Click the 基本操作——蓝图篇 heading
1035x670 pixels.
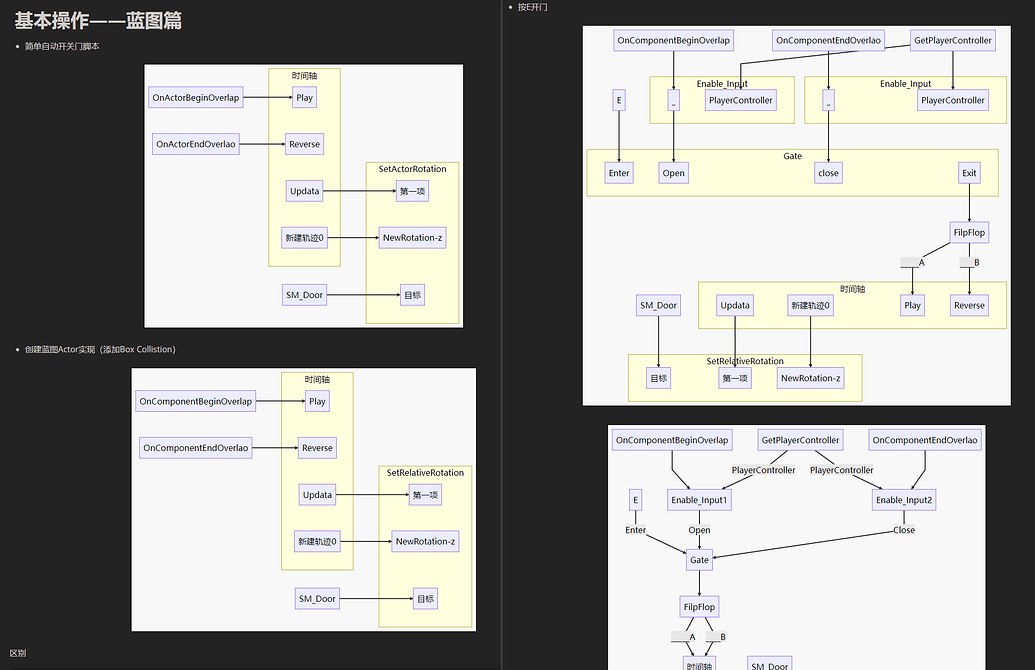[x=98, y=21]
